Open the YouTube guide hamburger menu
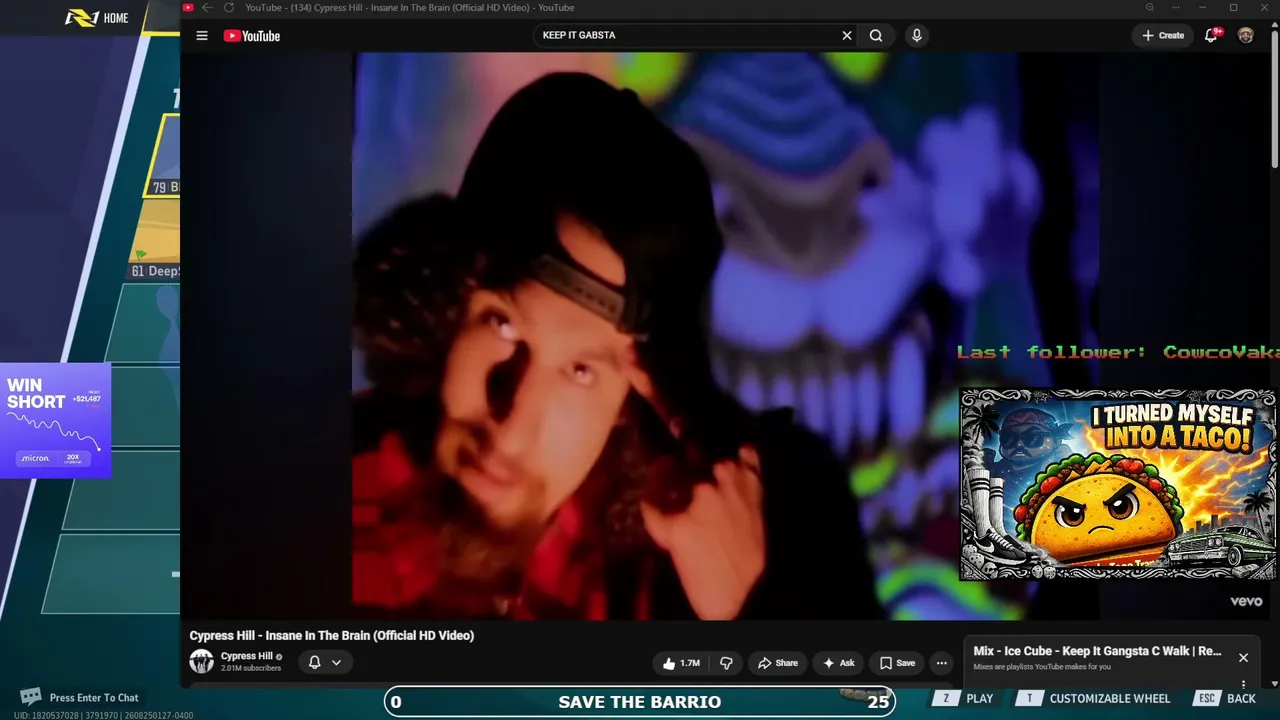 tap(202, 36)
